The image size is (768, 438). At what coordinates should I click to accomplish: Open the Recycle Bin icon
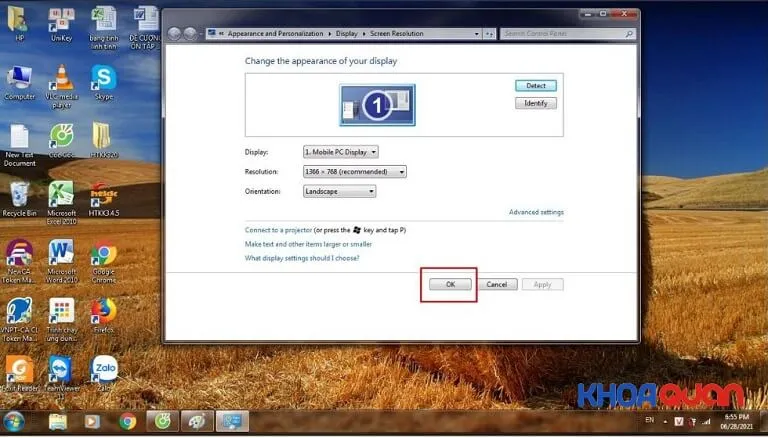(x=19, y=194)
